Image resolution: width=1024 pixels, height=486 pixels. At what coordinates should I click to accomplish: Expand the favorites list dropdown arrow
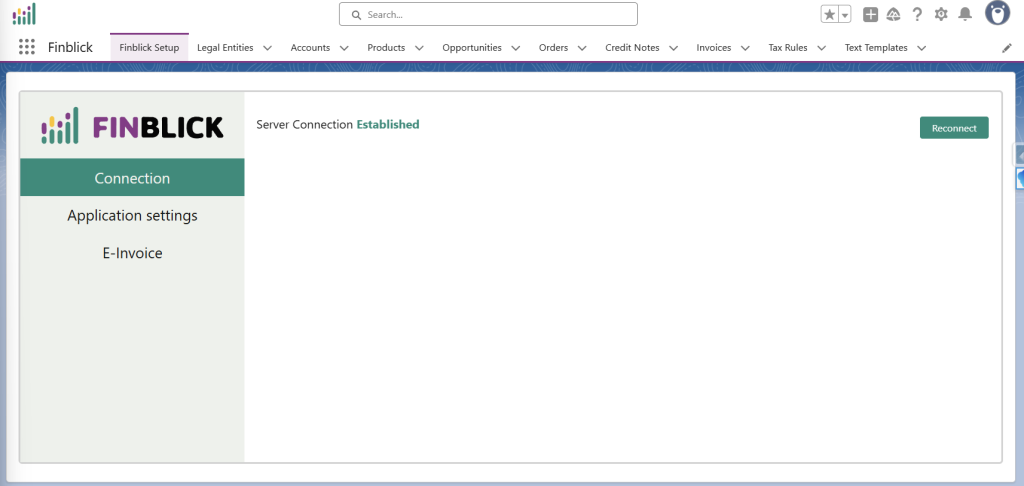(x=845, y=14)
